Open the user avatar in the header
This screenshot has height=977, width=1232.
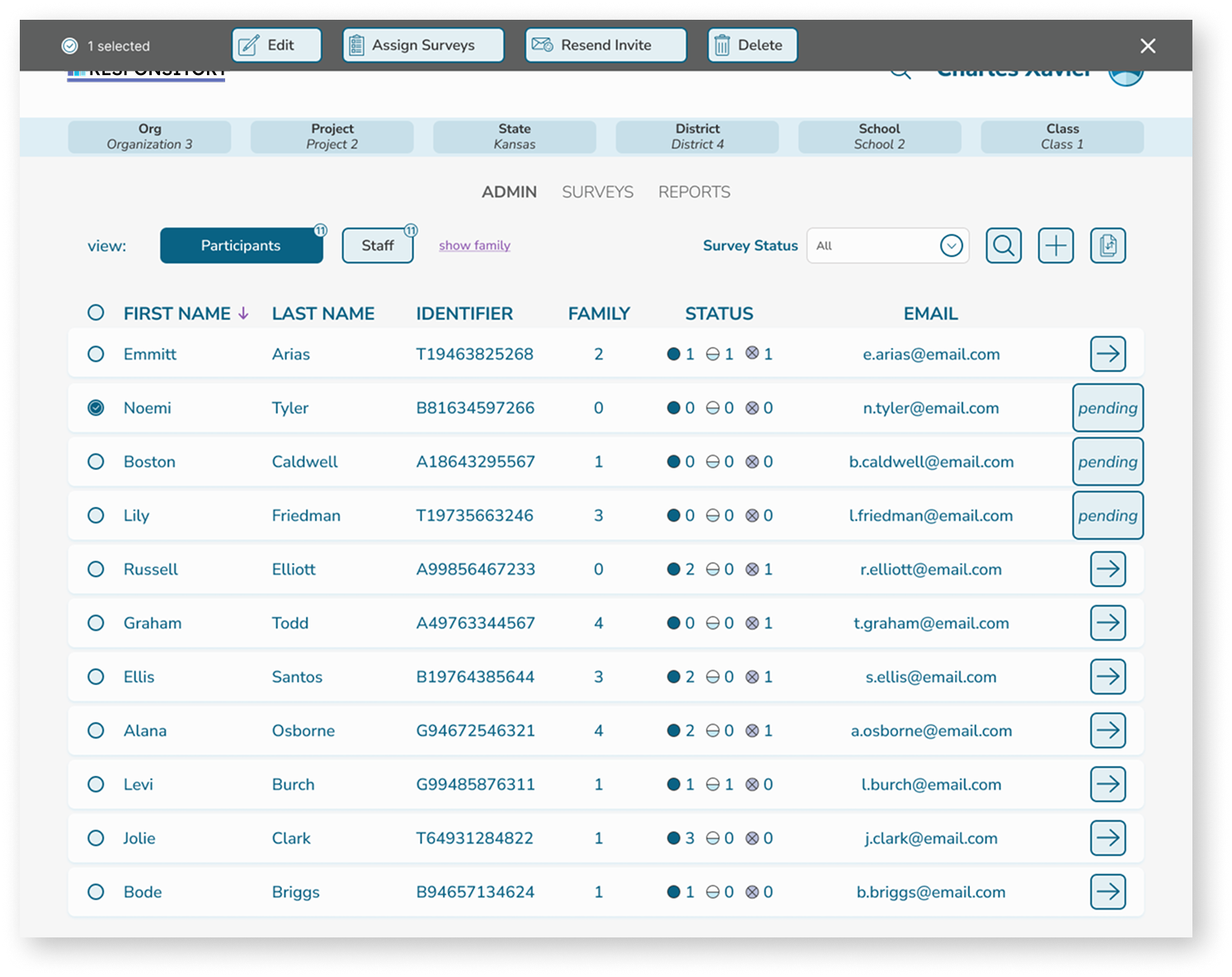1126,76
